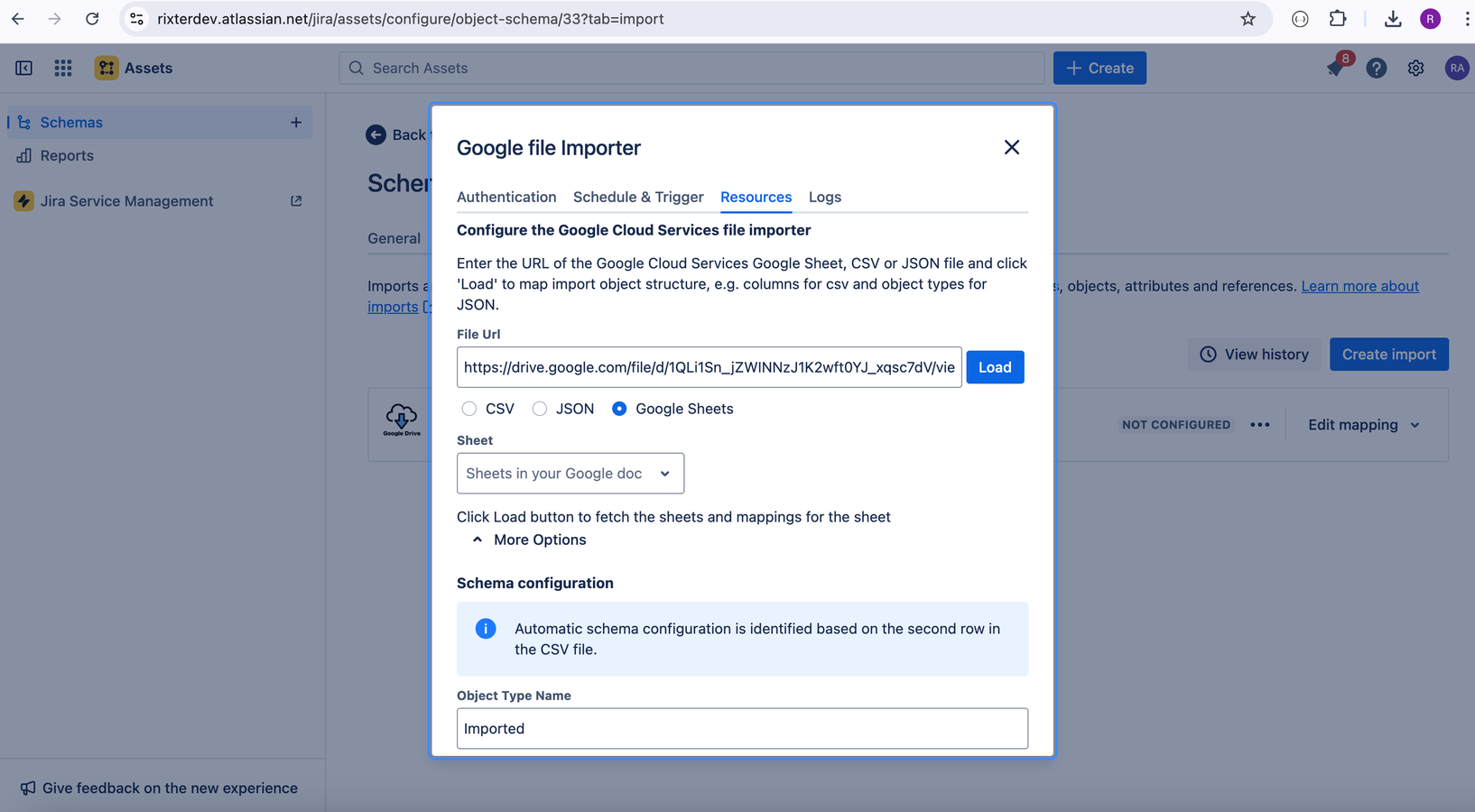Screen dimensions: 1475x812
Task: Click the Back arrow icon
Action: (x=376, y=134)
